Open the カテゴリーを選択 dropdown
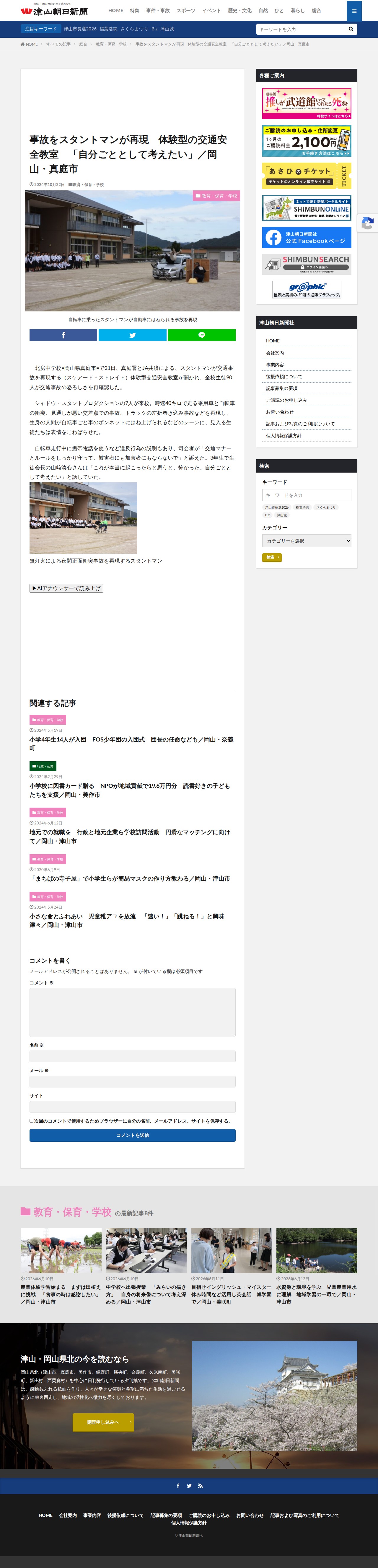The height and width of the screenshot is (1568, 378). [306, 540]
